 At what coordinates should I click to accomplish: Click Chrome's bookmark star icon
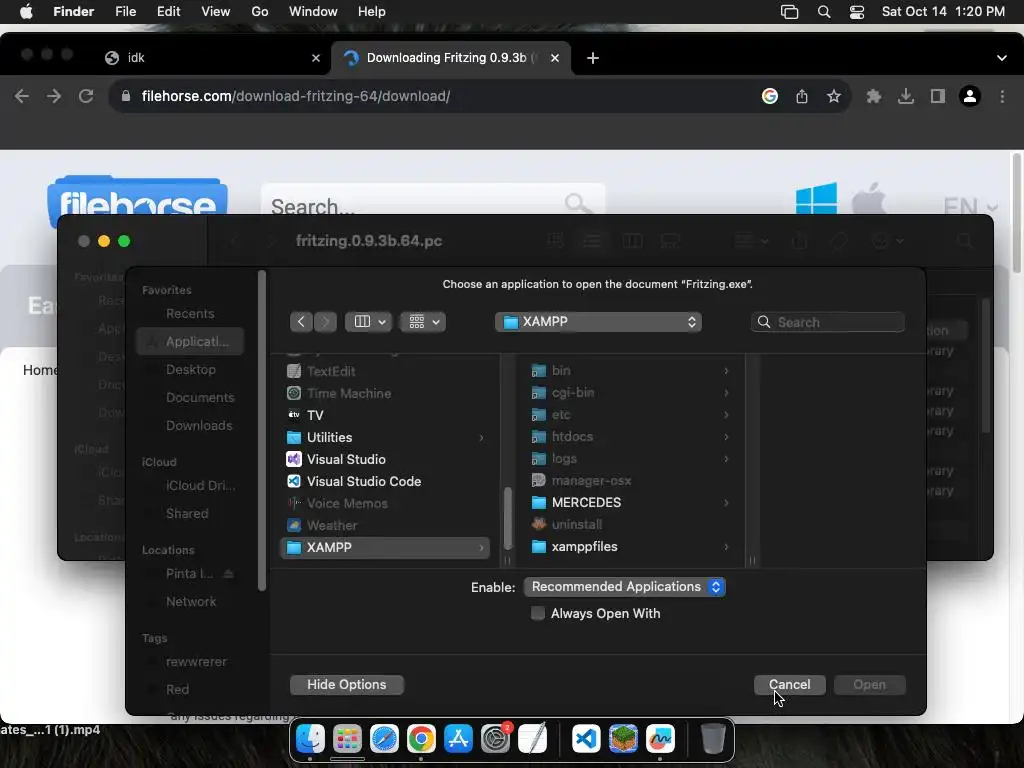coord(834,97)
